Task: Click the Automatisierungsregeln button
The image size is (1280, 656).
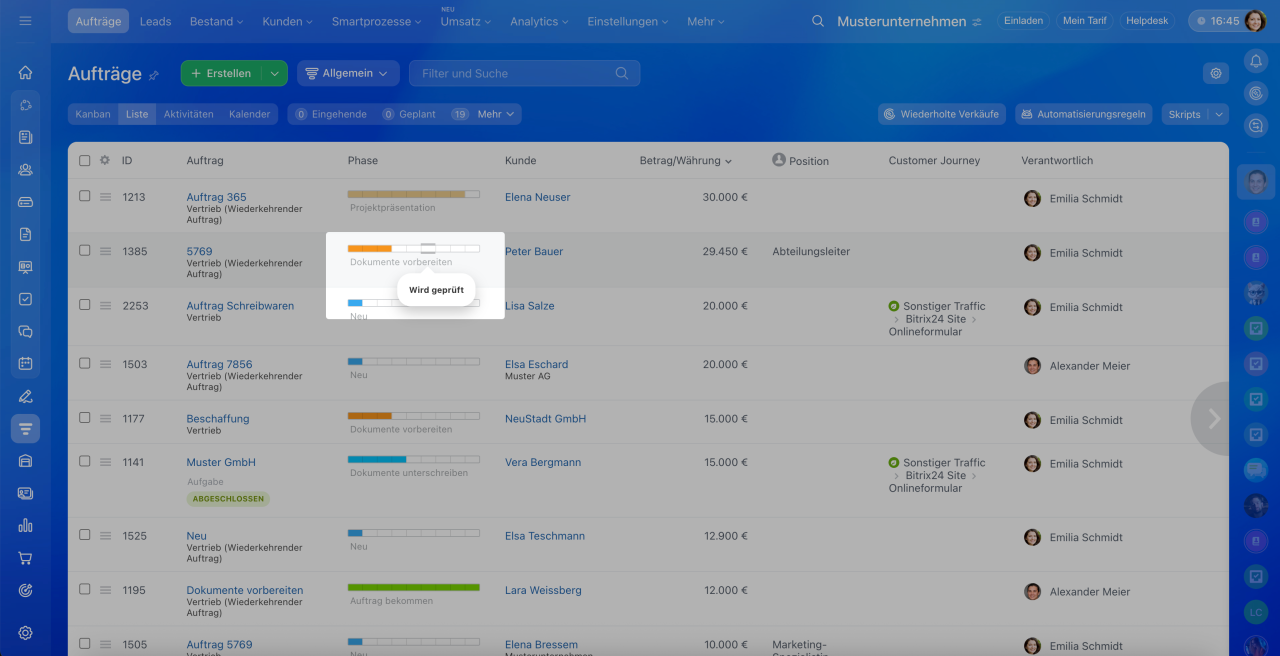Action: [x=1083, y=114]
